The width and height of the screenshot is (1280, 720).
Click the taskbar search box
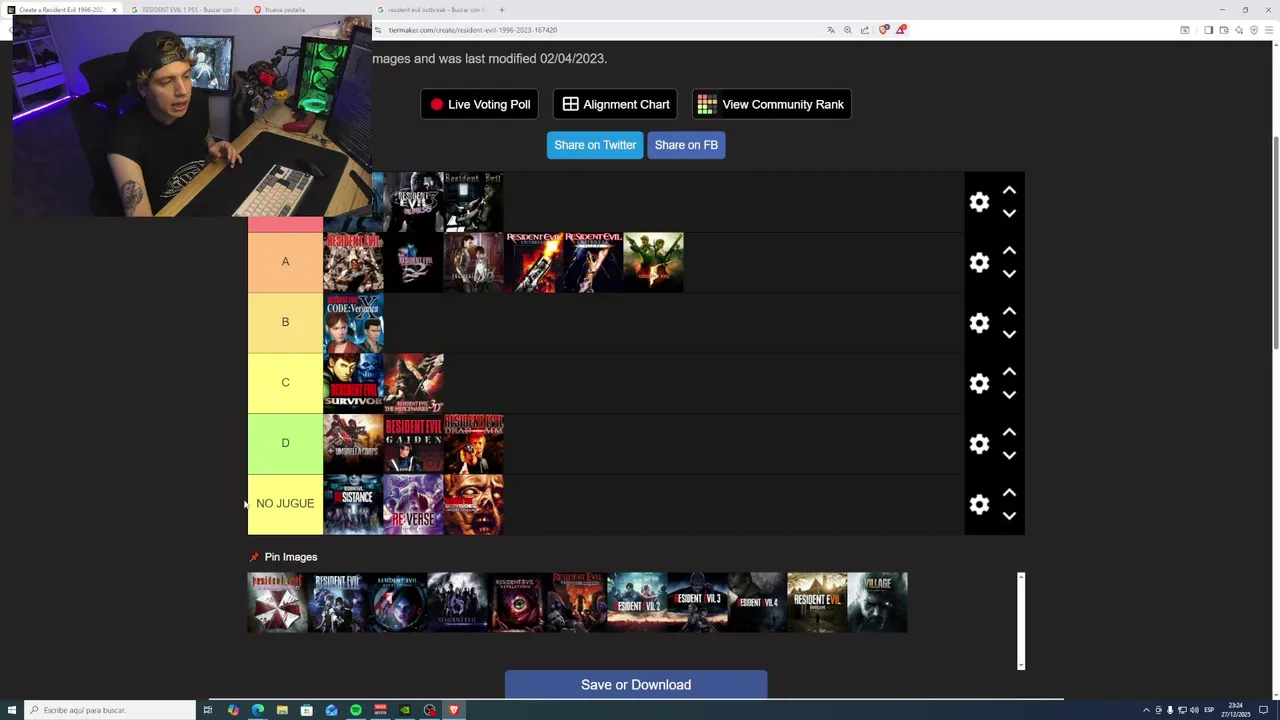click(110, 710)
